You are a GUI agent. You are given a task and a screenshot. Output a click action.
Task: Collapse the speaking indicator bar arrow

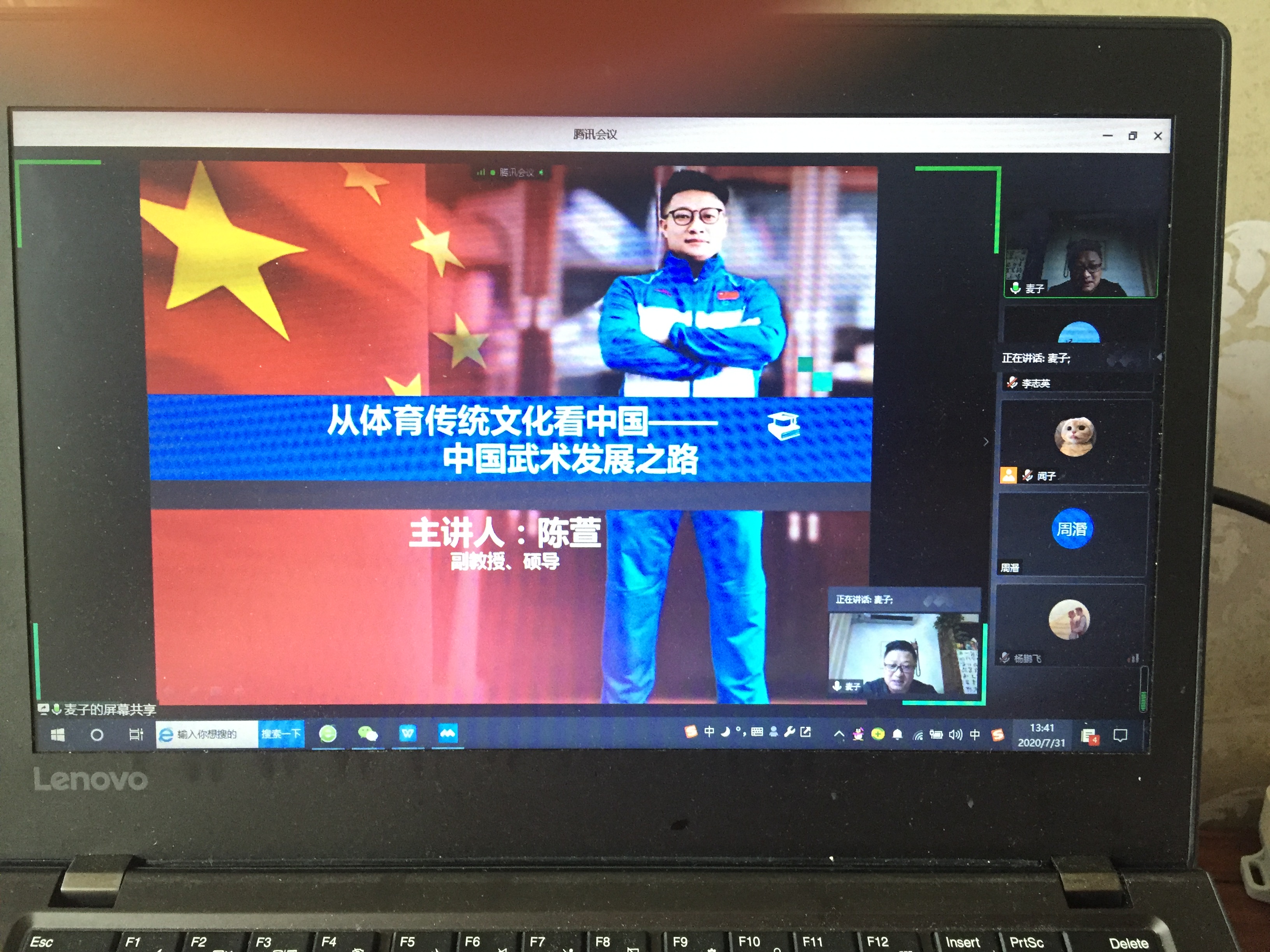tap(1159, 357)
